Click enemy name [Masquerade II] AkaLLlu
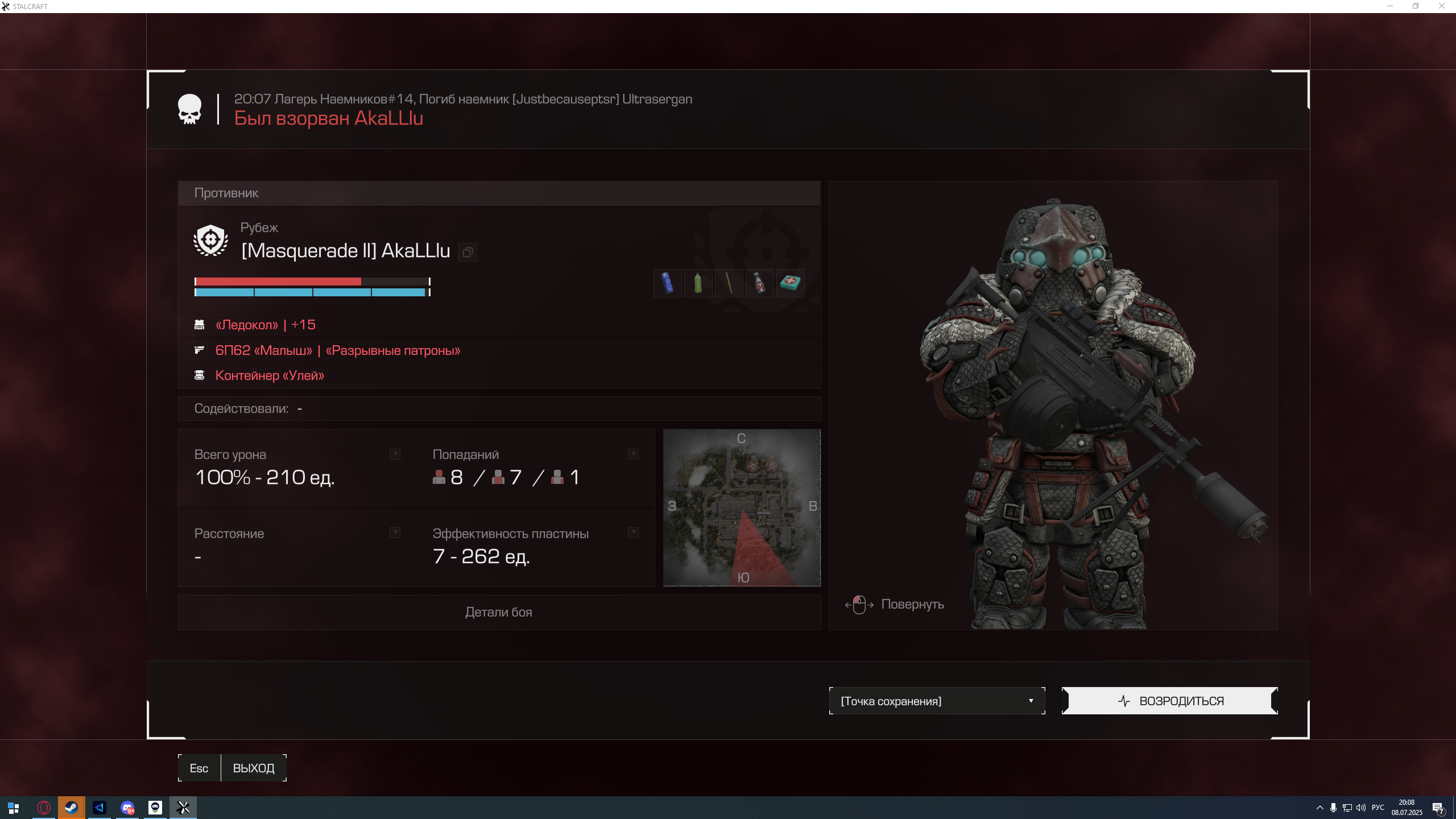Viewport: 1456px width, 819px height. point(346,251)
